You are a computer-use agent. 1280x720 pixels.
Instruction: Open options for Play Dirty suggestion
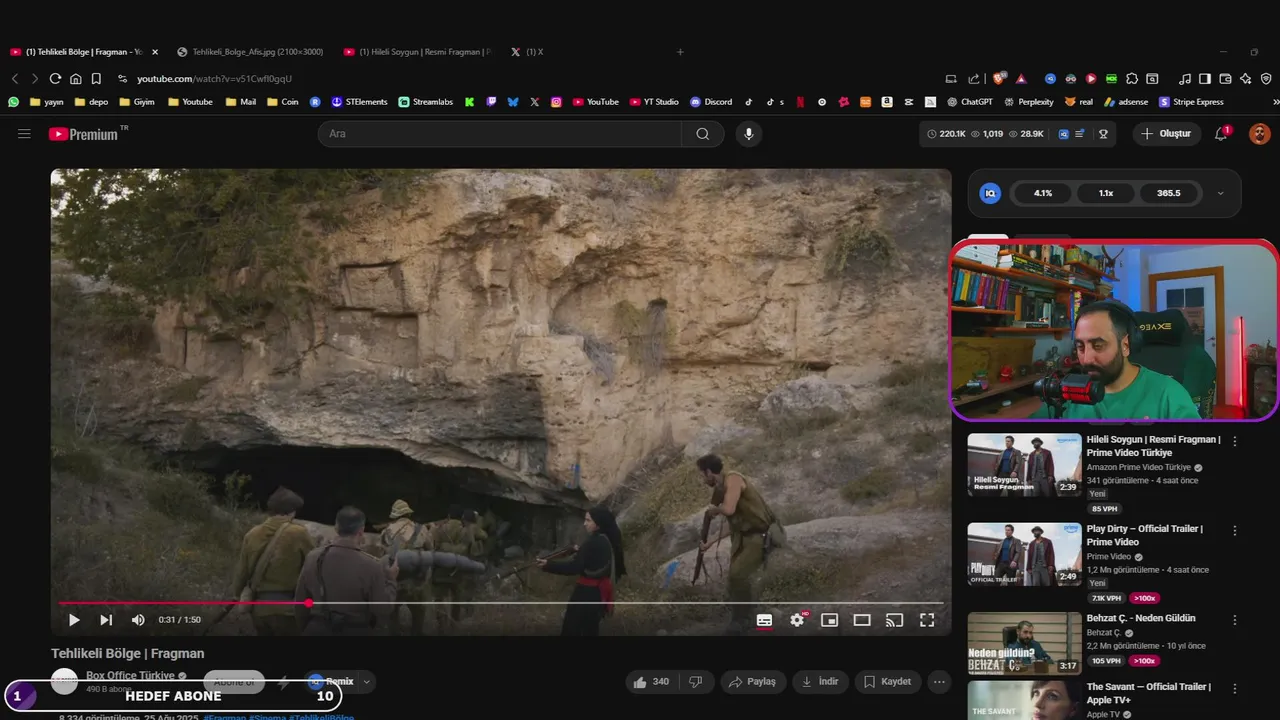[x=1235, y=530]
